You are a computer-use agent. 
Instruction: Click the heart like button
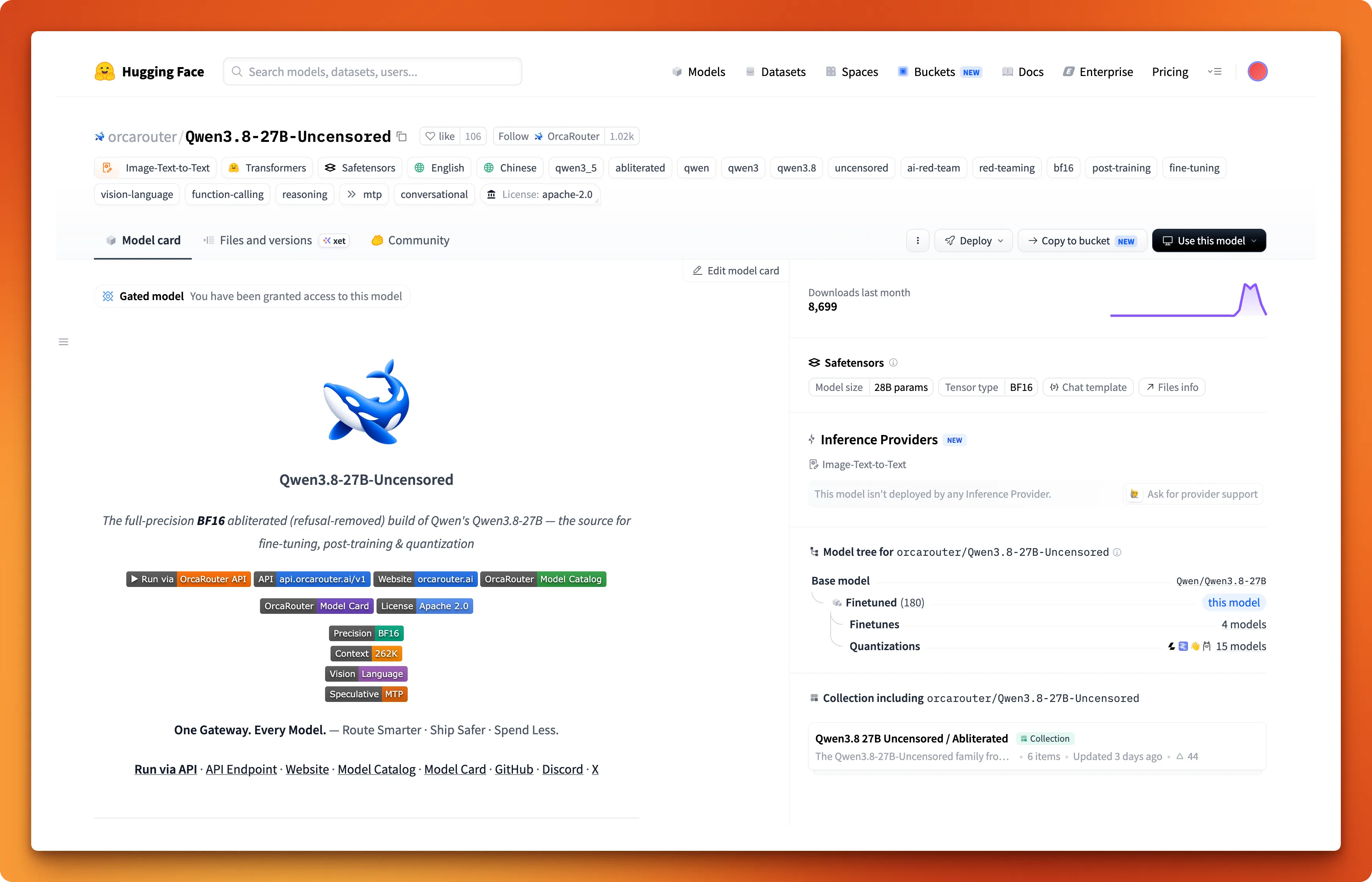click(440, 136)
